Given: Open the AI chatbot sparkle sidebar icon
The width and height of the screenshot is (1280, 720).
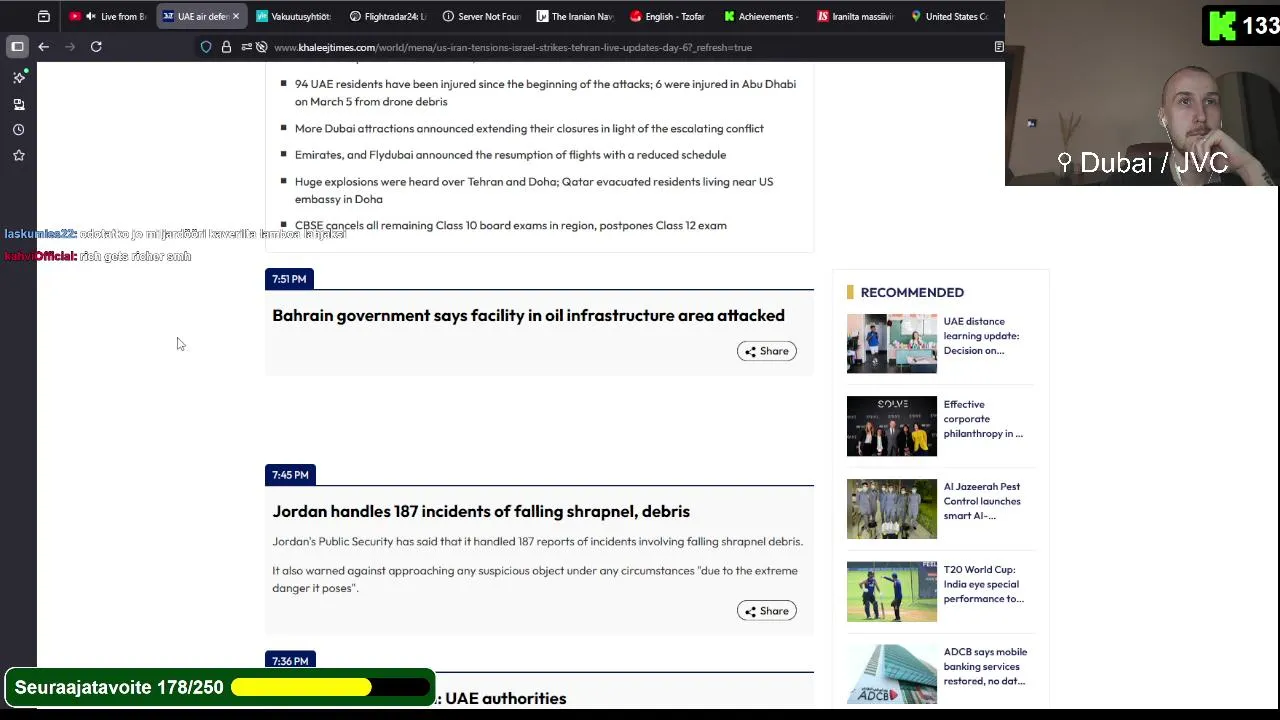Looking at the screenshot, I should [18, 77].
